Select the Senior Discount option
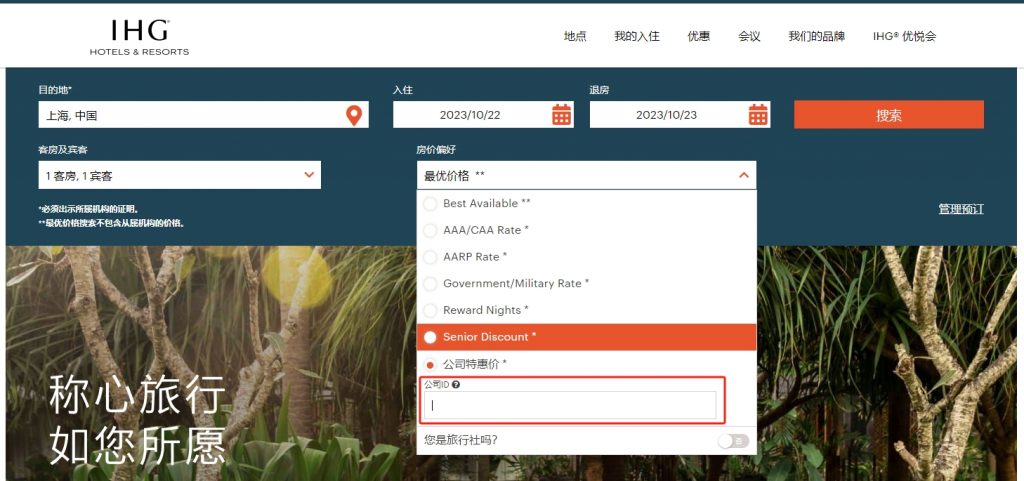The image size is (1024, 481). [586, 337]
